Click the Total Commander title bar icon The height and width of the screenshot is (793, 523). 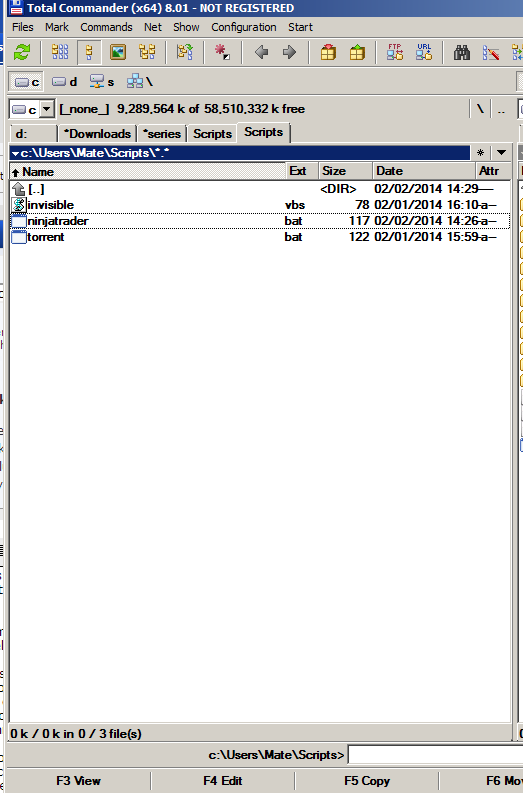[16, 8]
